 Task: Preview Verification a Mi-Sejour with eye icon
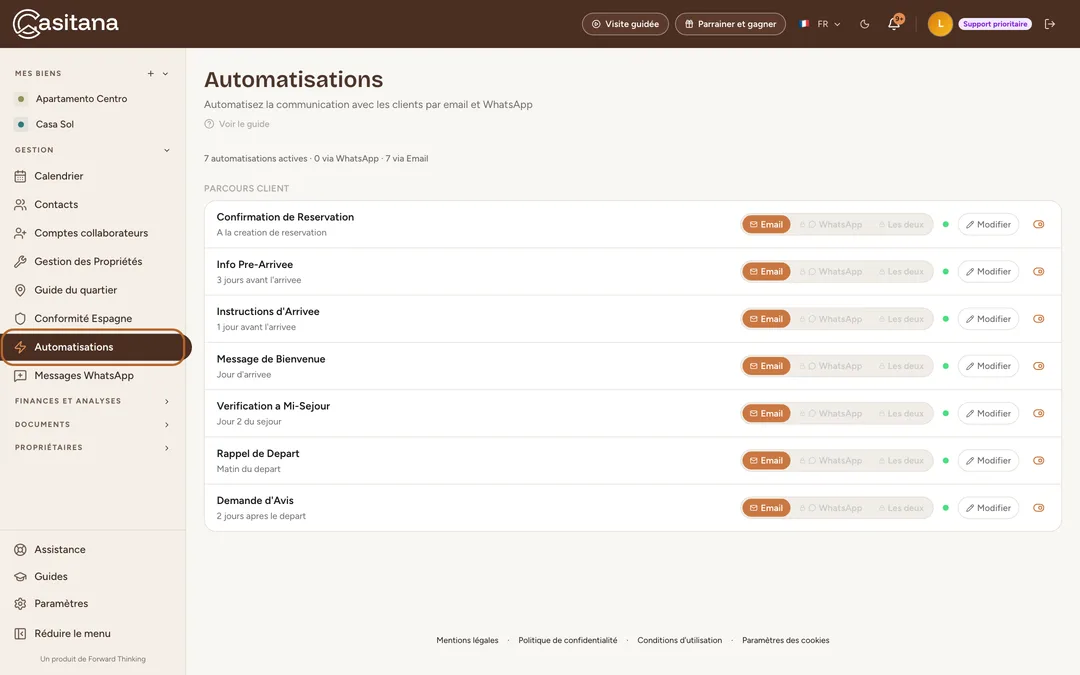point(1039,413)
